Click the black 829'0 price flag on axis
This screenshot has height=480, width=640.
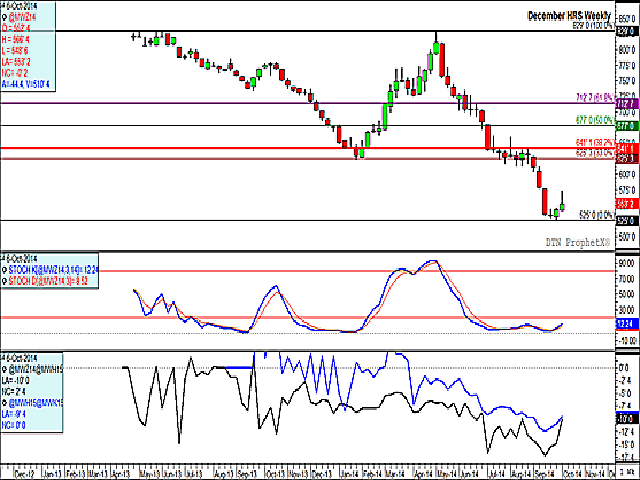point(627,31)
